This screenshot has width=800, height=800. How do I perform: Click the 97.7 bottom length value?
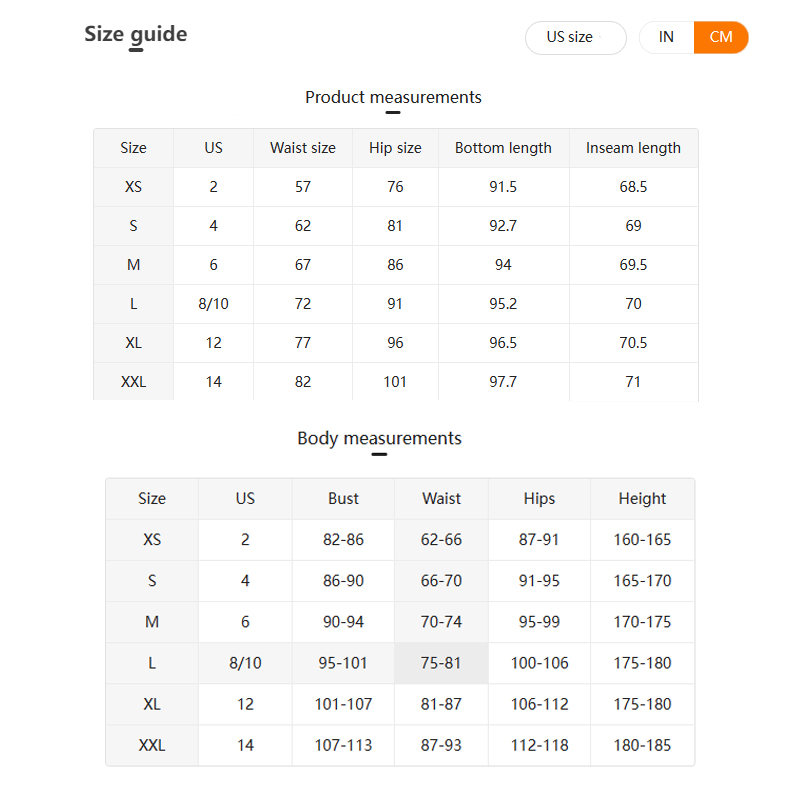pos(503,382)
